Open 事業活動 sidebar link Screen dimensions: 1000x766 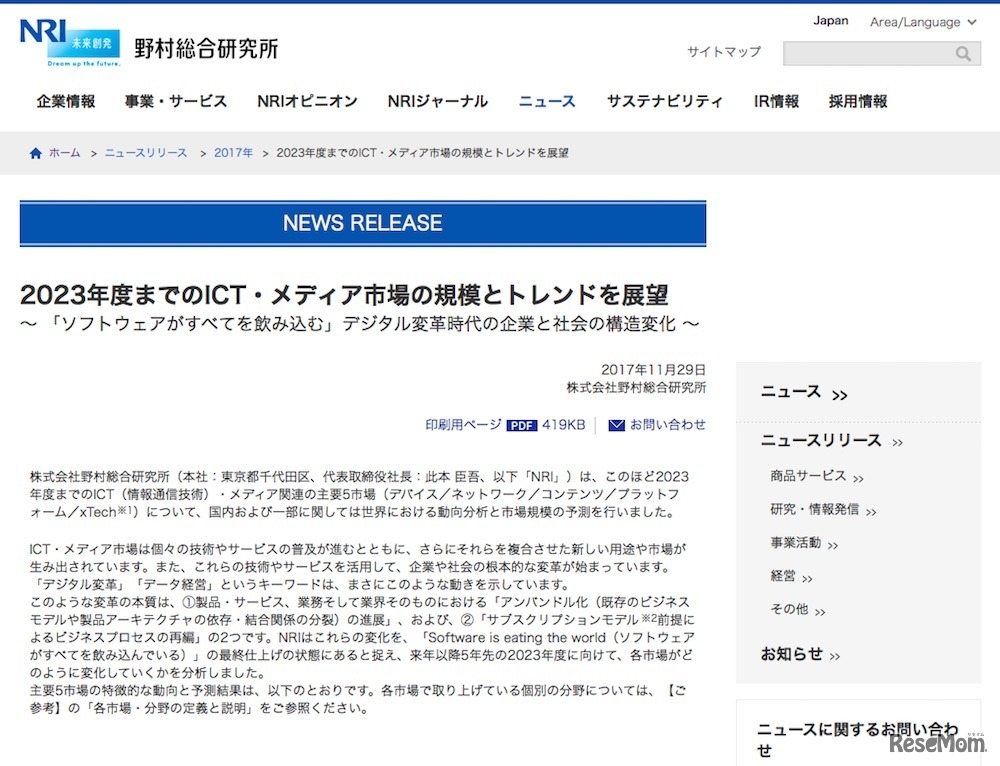pos(795,543)
